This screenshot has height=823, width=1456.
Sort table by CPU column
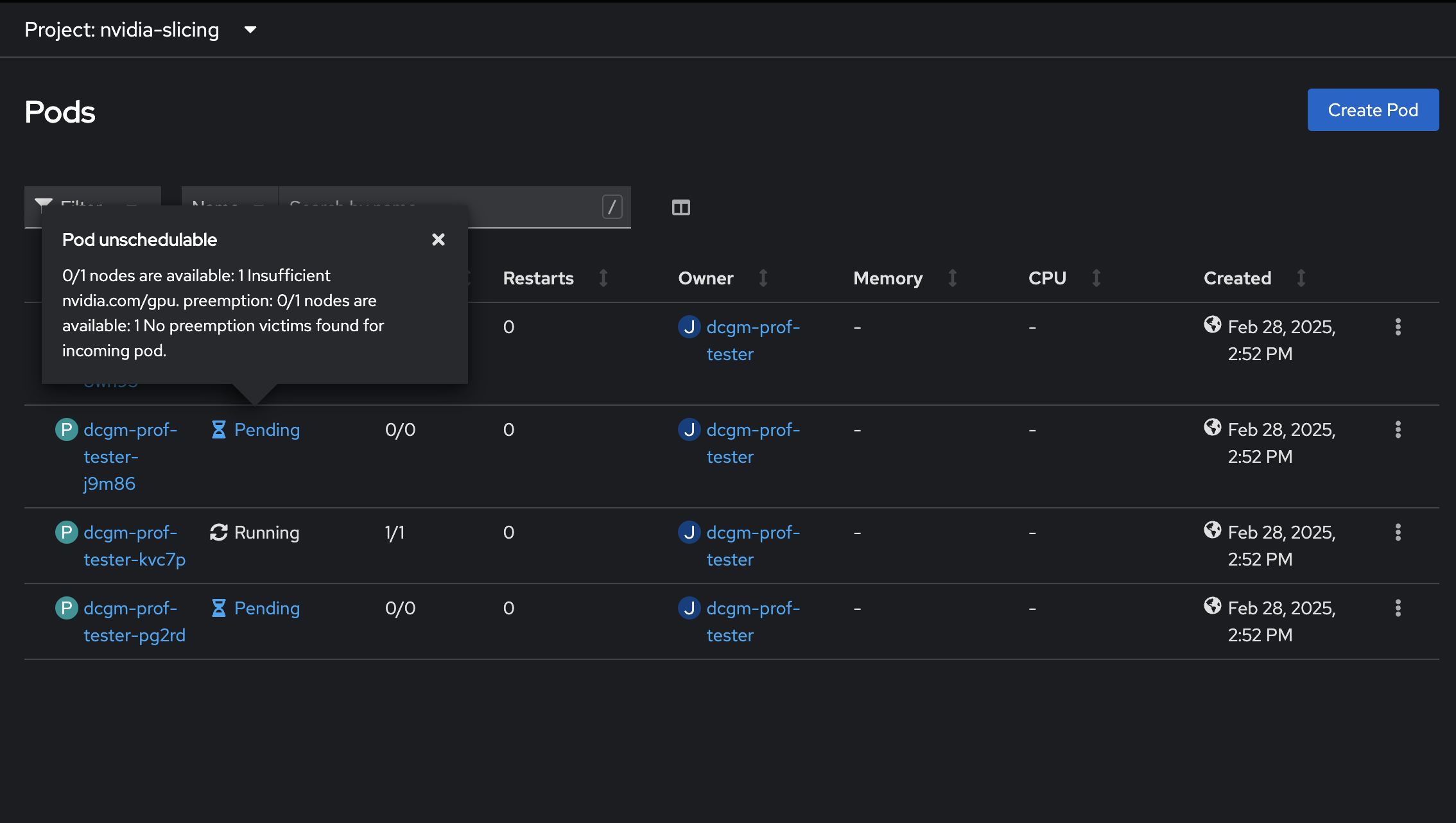coord(1096,278)
